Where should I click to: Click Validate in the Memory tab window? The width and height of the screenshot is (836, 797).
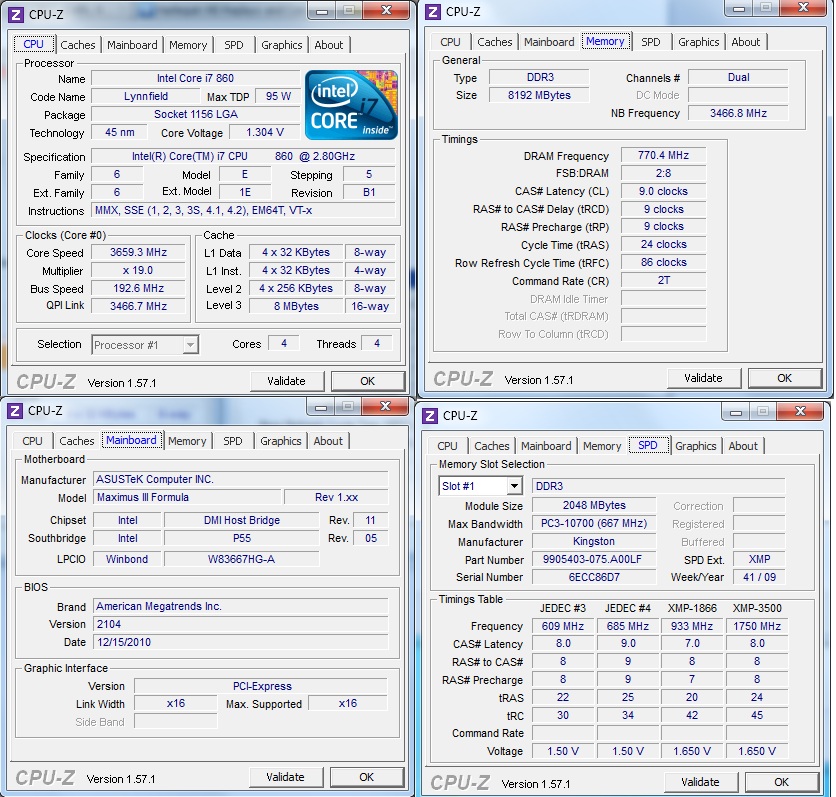point(704,378)
